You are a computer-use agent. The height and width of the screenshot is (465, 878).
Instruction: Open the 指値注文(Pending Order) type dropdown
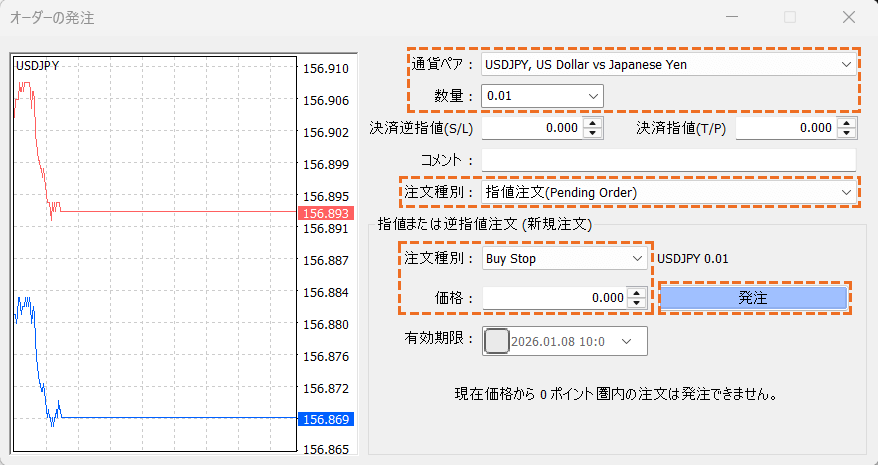pyautogui.click(x=669, y=193)
